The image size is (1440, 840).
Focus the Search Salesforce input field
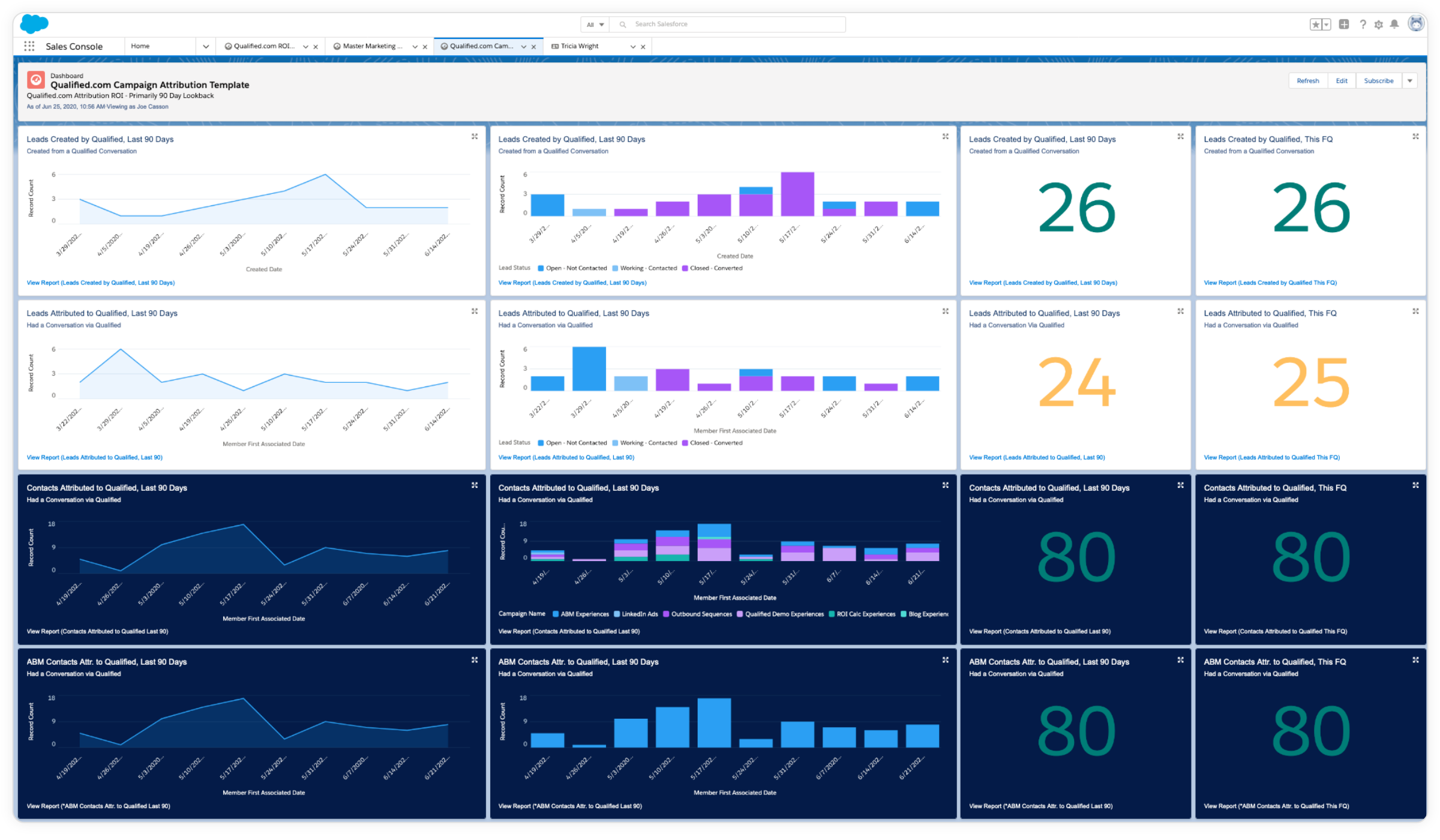pyautogui.click(x=727, y=25)
